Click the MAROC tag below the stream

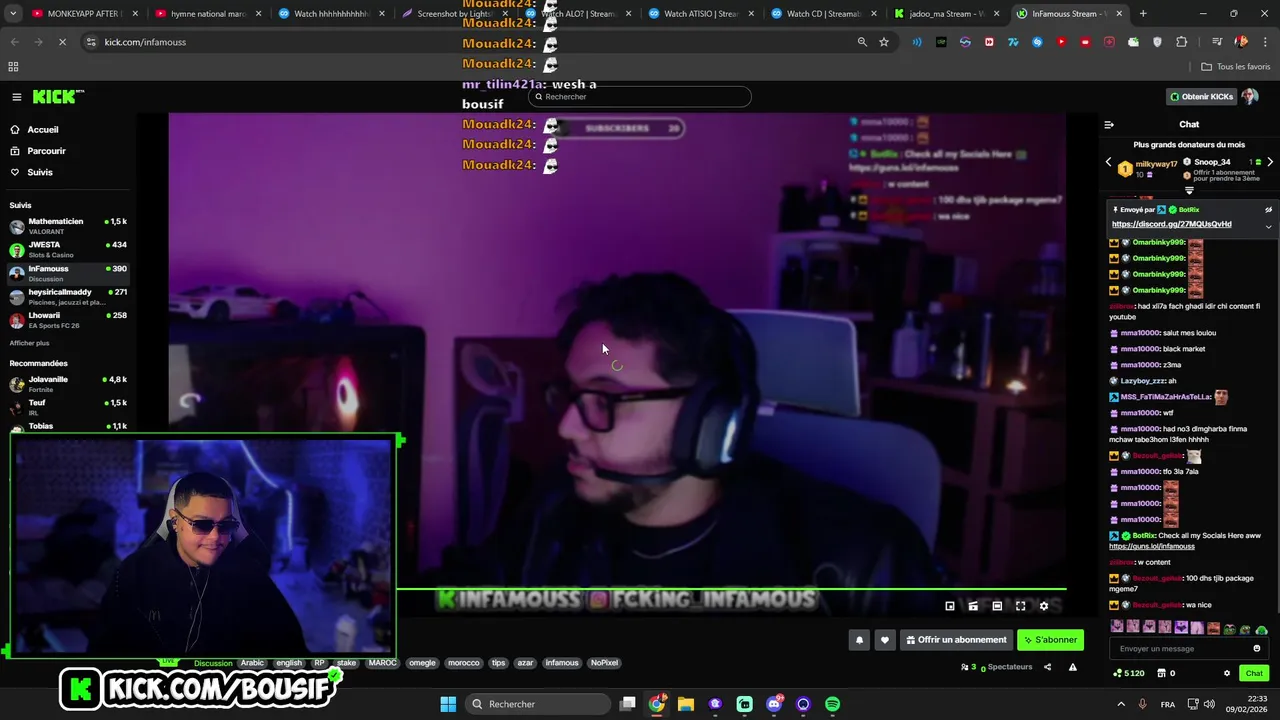pos(382,663)
